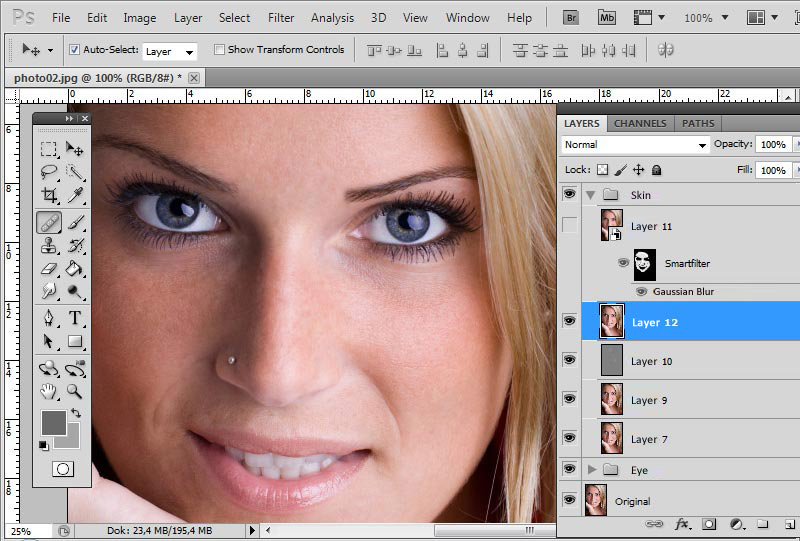Hide Layer 10 using its eye icon
800x541 pixels.
click(x=570, y=360)
